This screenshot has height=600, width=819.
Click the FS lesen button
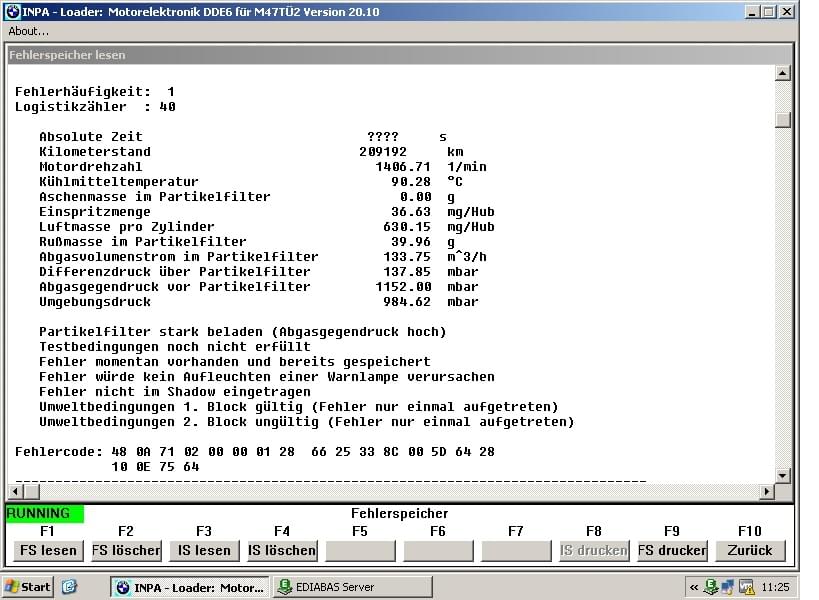pyautogui.click(x=48, y=550)
